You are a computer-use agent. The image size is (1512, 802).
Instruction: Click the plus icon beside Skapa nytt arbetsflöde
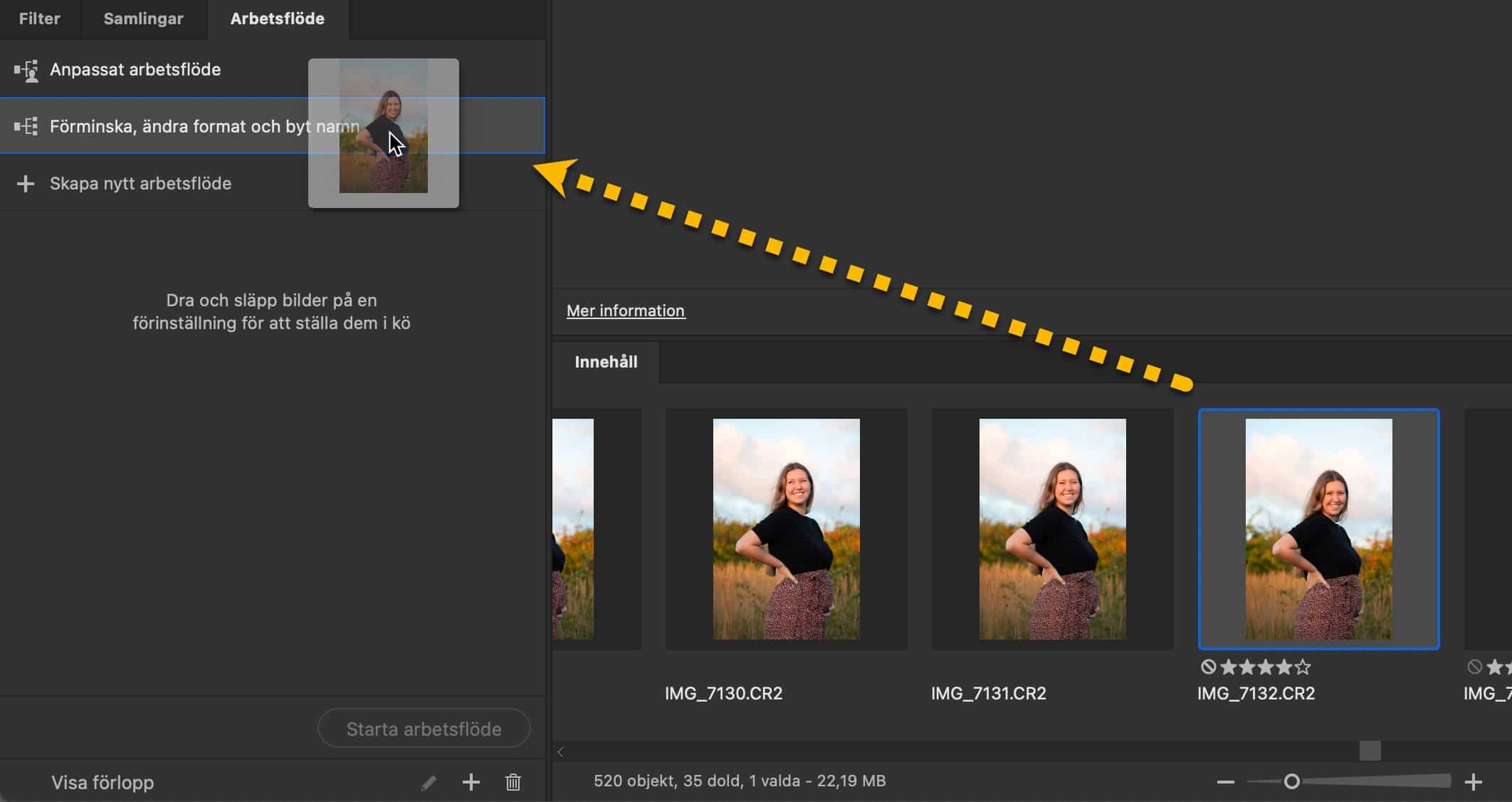coord(26,184)
